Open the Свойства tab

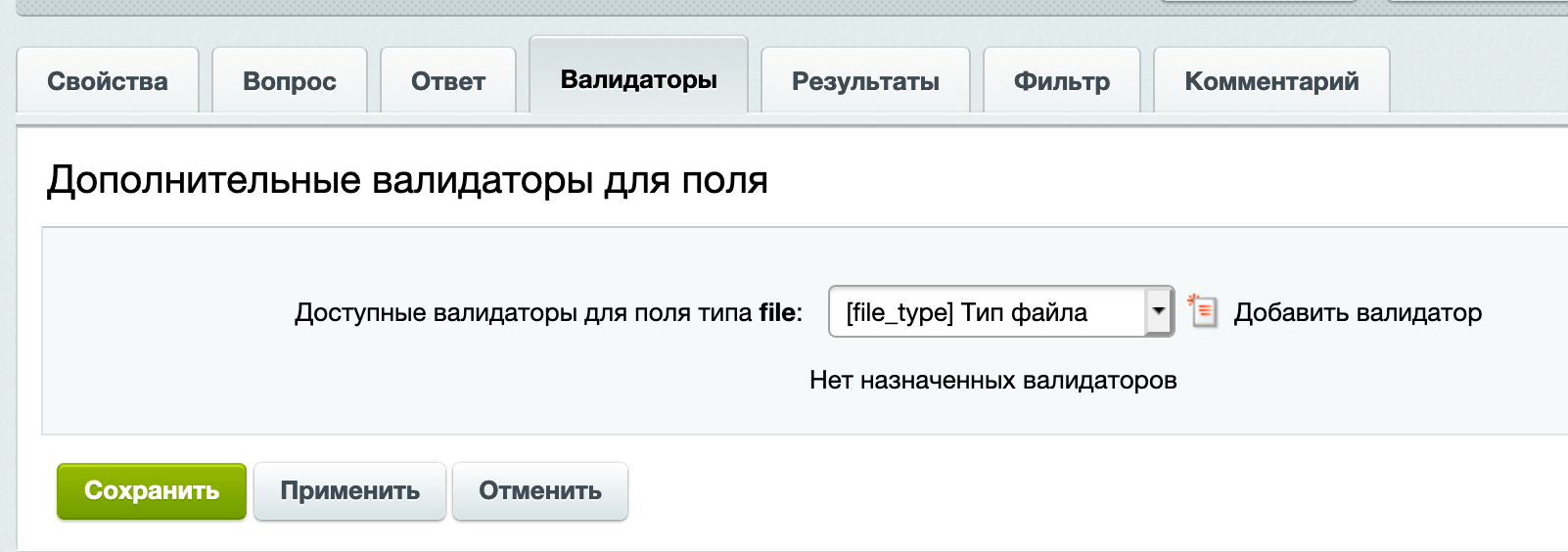tap(108, 81)
